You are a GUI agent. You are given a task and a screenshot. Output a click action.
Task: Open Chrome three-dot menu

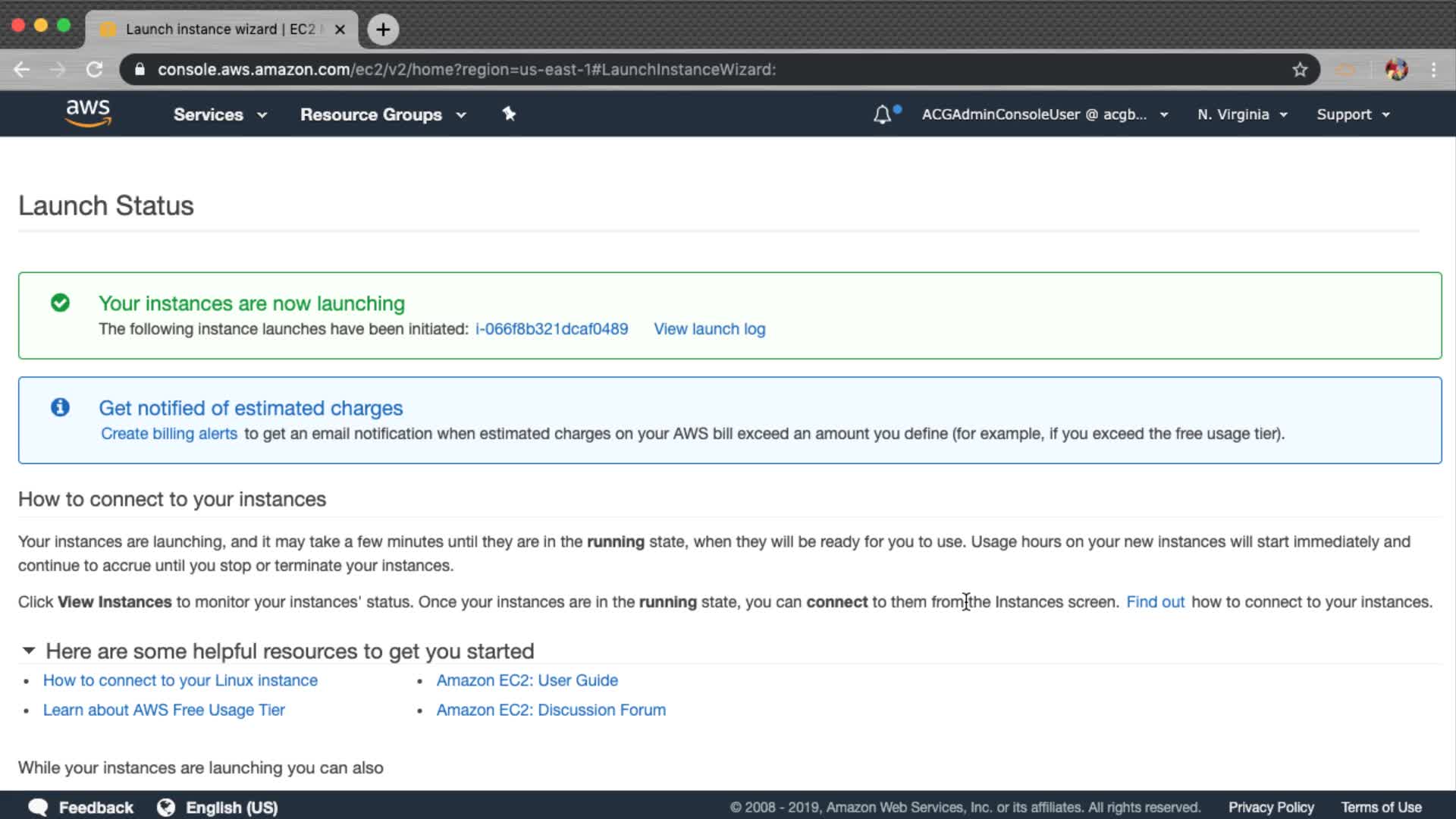[1433, 70]
